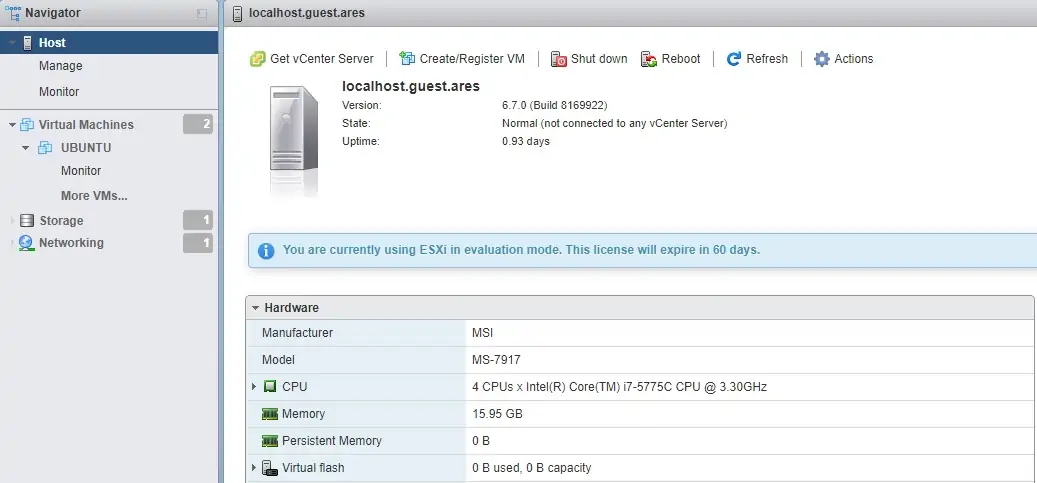Viewport: 1037px width, 483px height.
Task: Click the State value Normal text
Action: (x=614, y=123)
